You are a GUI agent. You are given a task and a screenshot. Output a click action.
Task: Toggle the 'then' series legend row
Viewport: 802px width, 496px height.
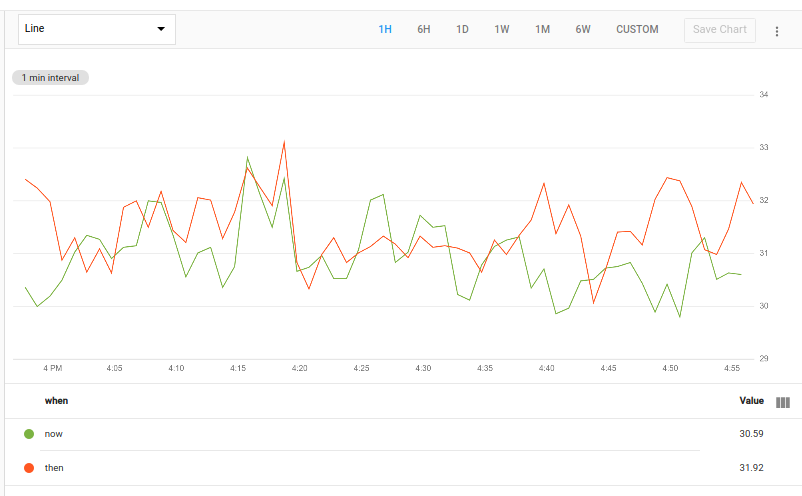[x=54, y=468]
